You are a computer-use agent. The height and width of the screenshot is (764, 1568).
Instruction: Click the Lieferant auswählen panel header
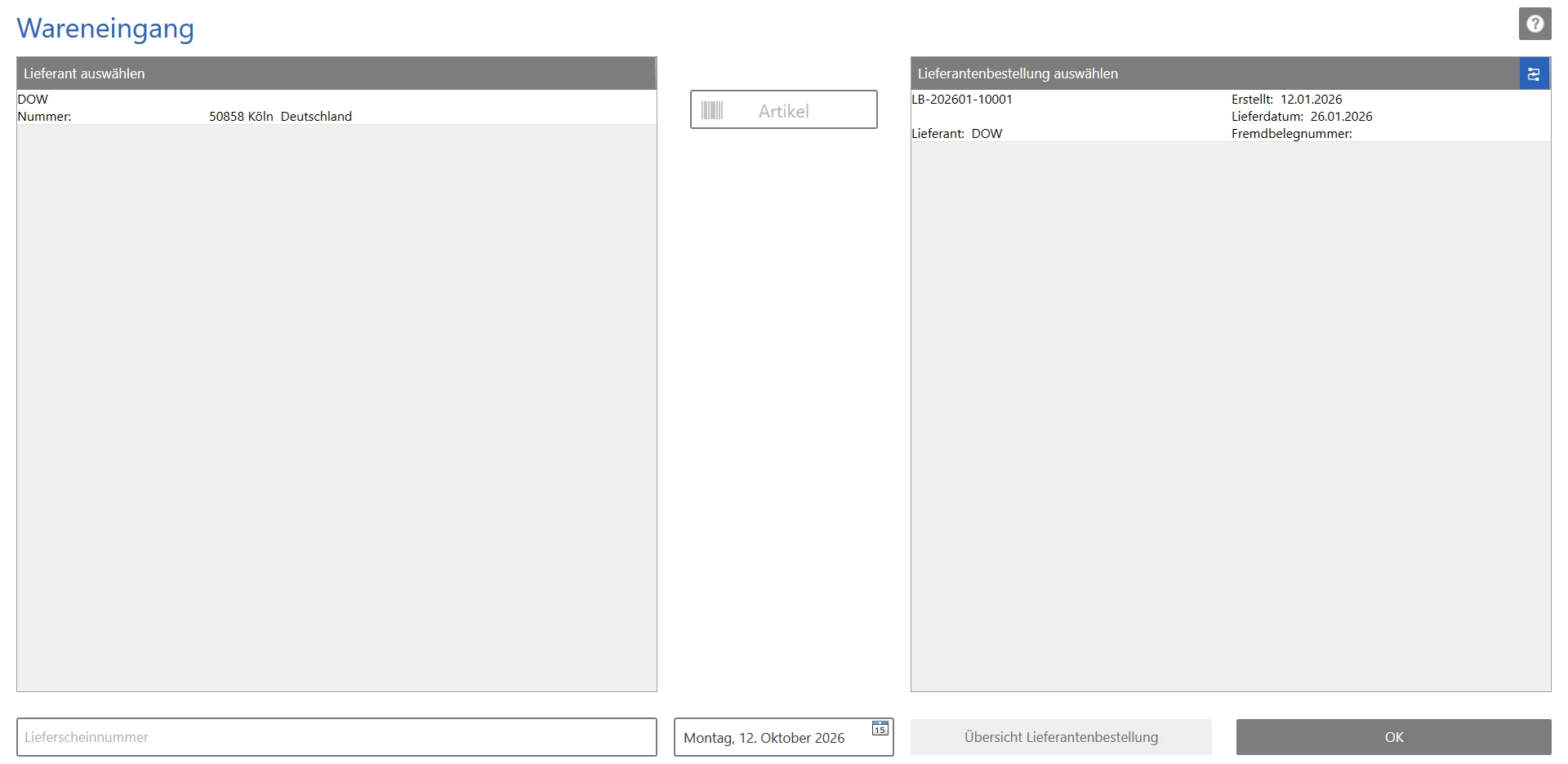coord(336,73)
